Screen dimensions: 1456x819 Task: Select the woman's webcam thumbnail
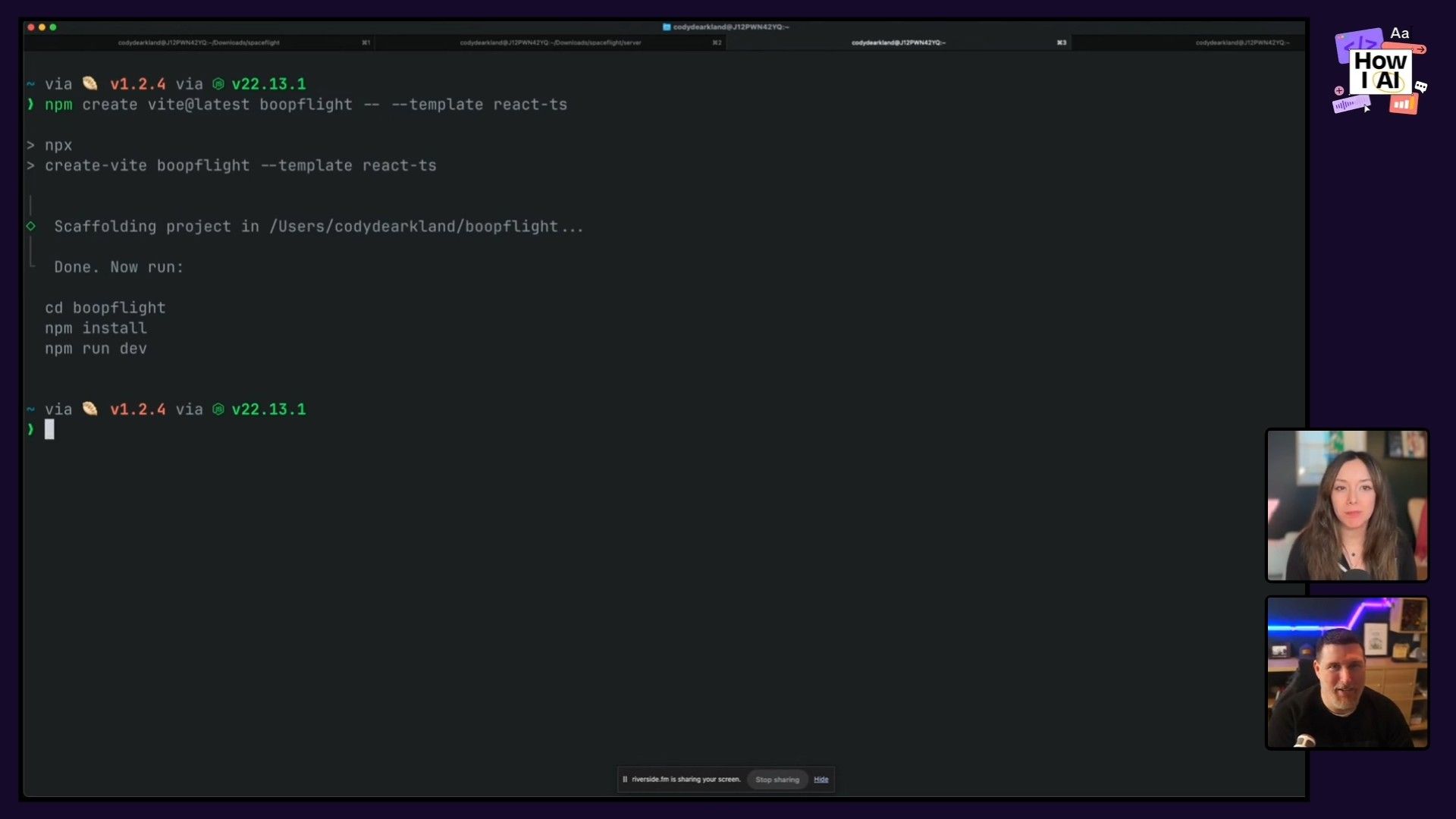coord(1348,505)
